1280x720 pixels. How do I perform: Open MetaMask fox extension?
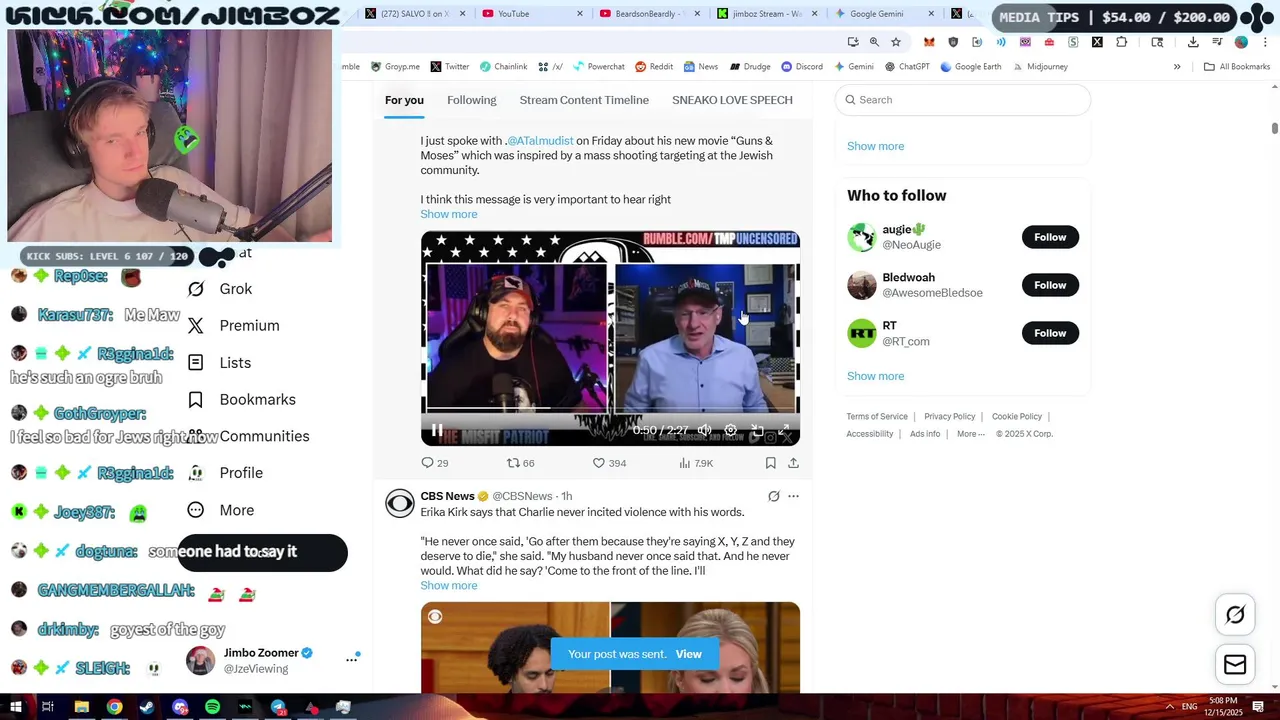[929, 42]
